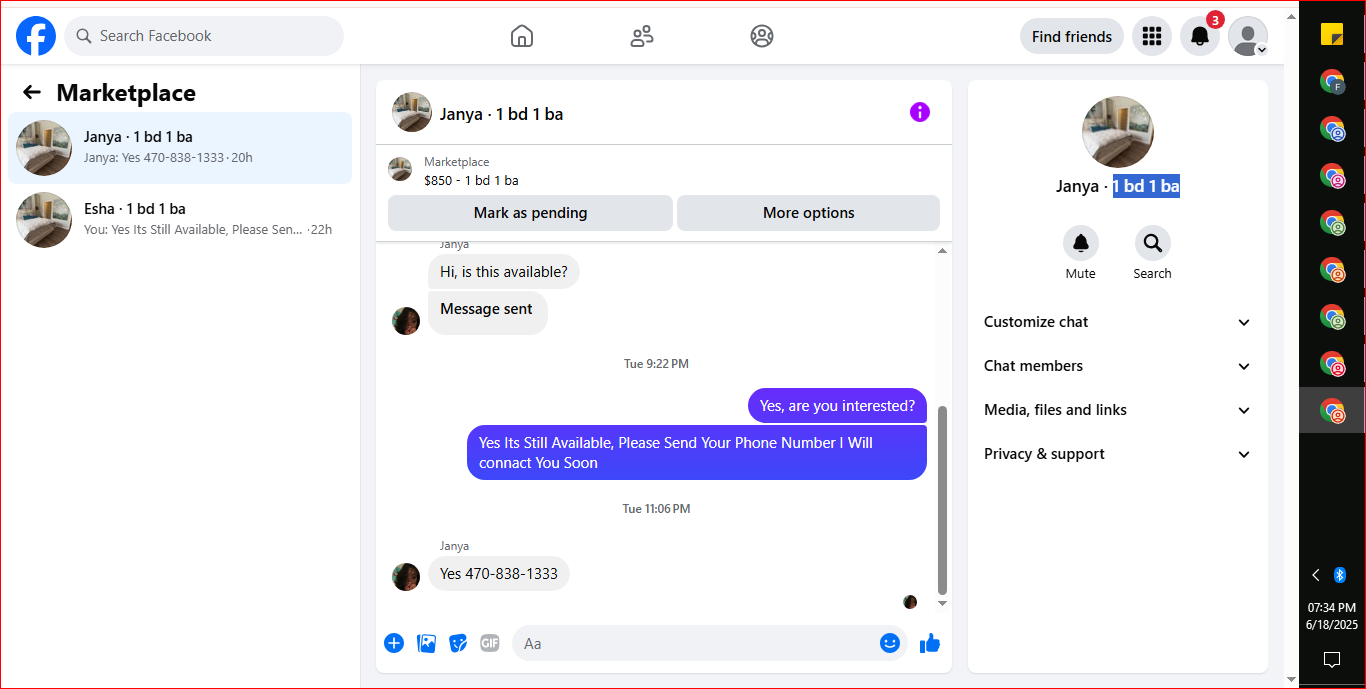Open the Groups tab icon
The height and width of the screenshot is (689, 1366).
762,36
